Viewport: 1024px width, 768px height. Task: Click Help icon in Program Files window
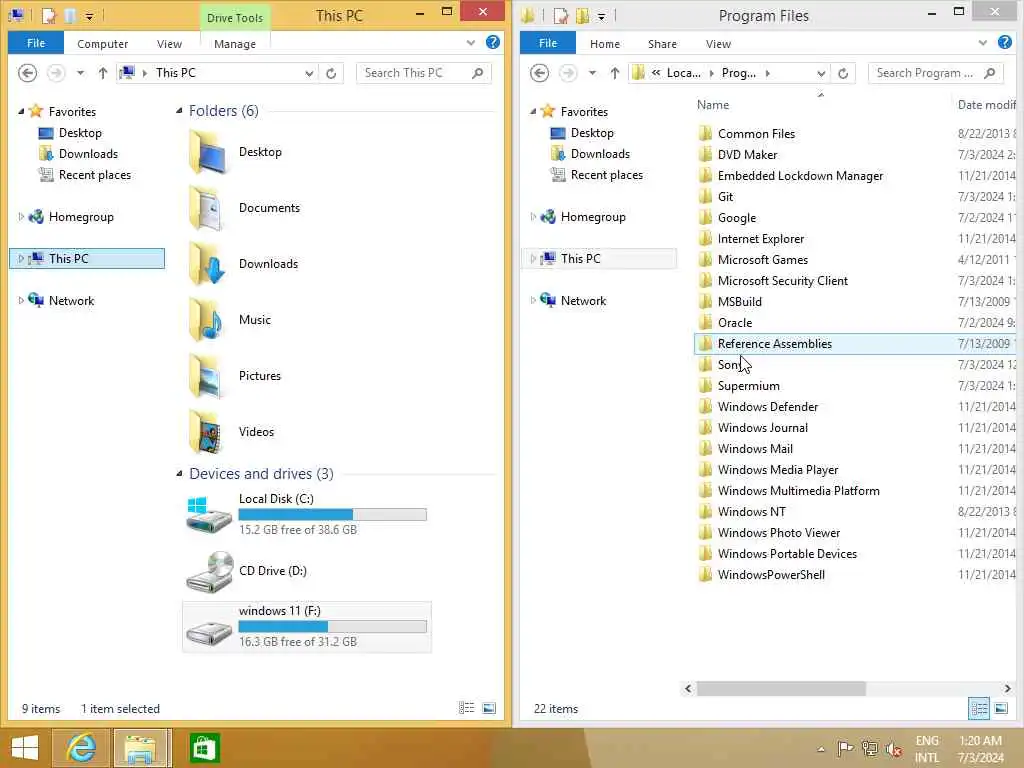[1005, 42]
